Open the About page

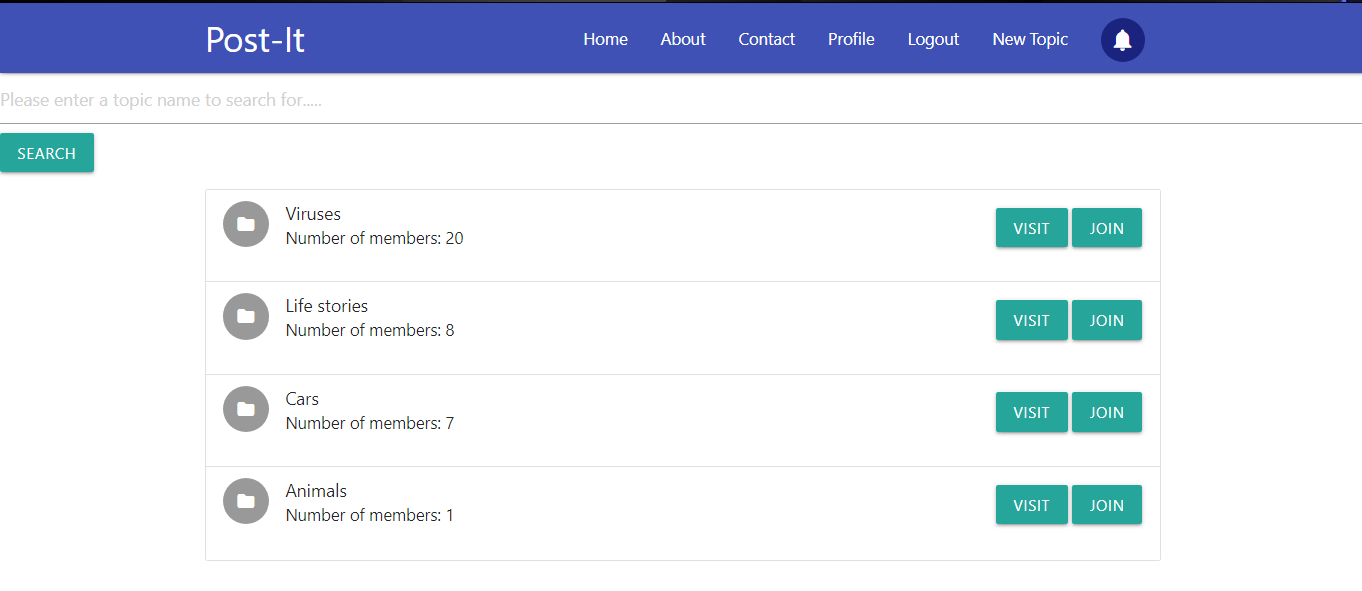pos(683,39)
